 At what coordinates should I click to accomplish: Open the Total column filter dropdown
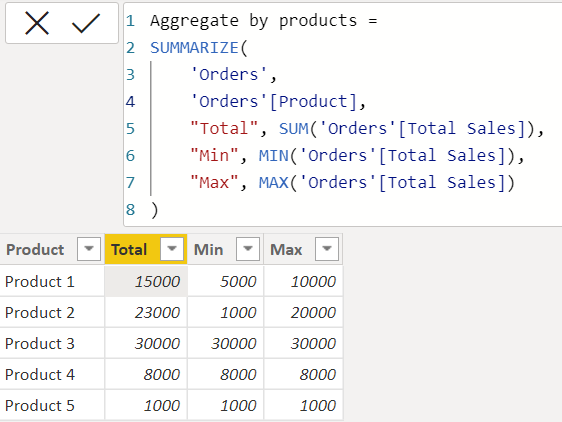pyautogui.click(x=172, y=249)
